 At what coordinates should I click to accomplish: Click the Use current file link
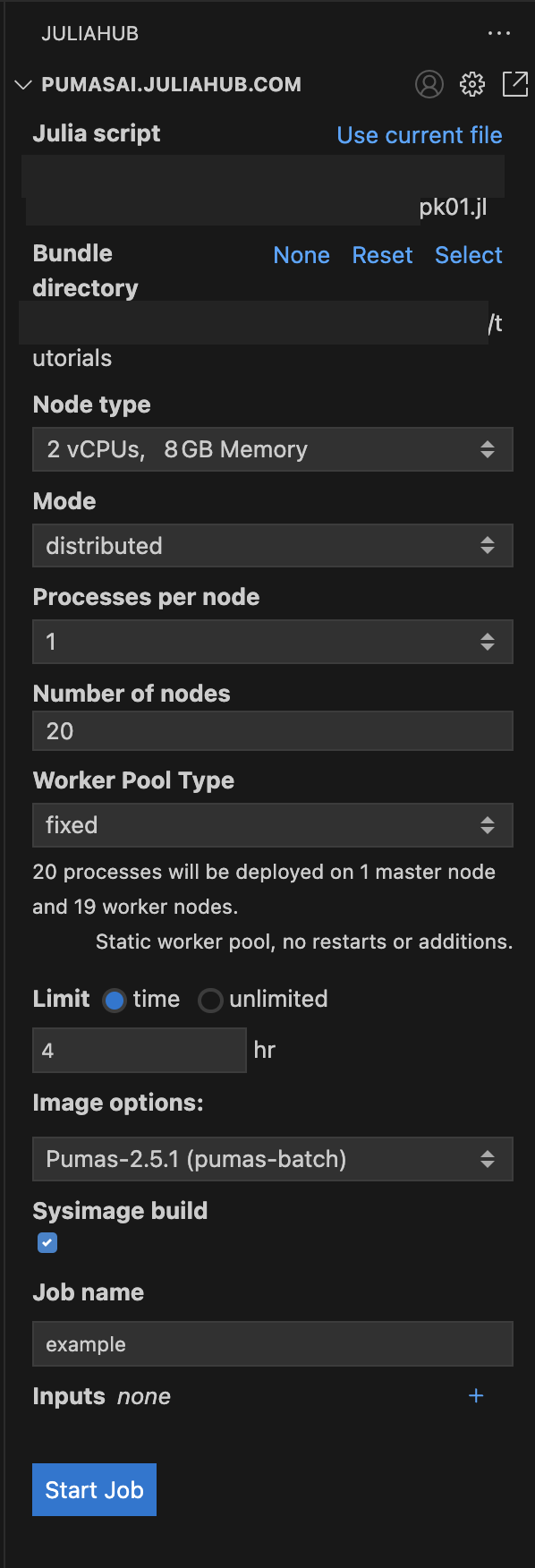pos(420,135)
